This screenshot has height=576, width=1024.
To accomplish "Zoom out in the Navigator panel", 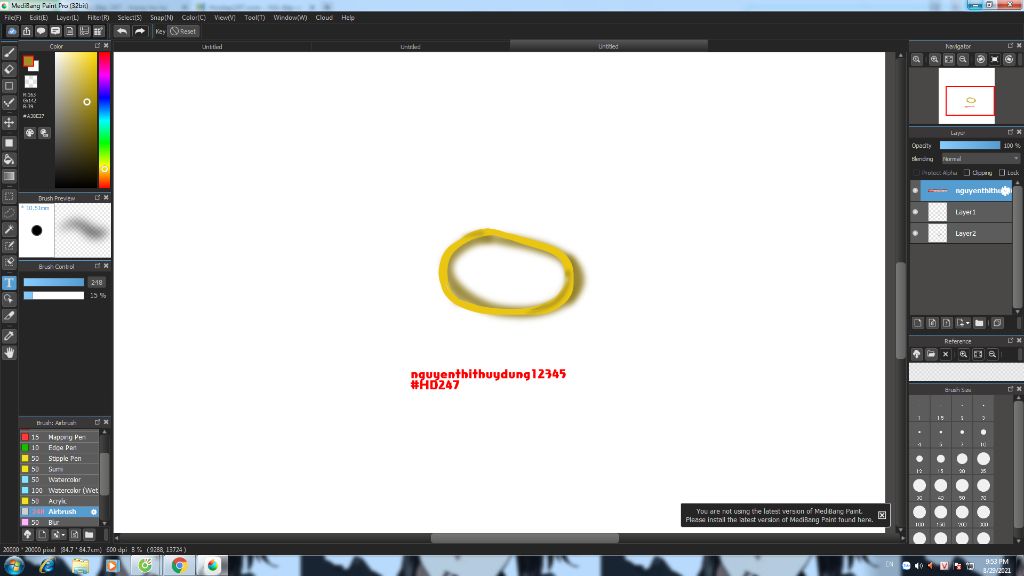I will click(x=963, y=59).
